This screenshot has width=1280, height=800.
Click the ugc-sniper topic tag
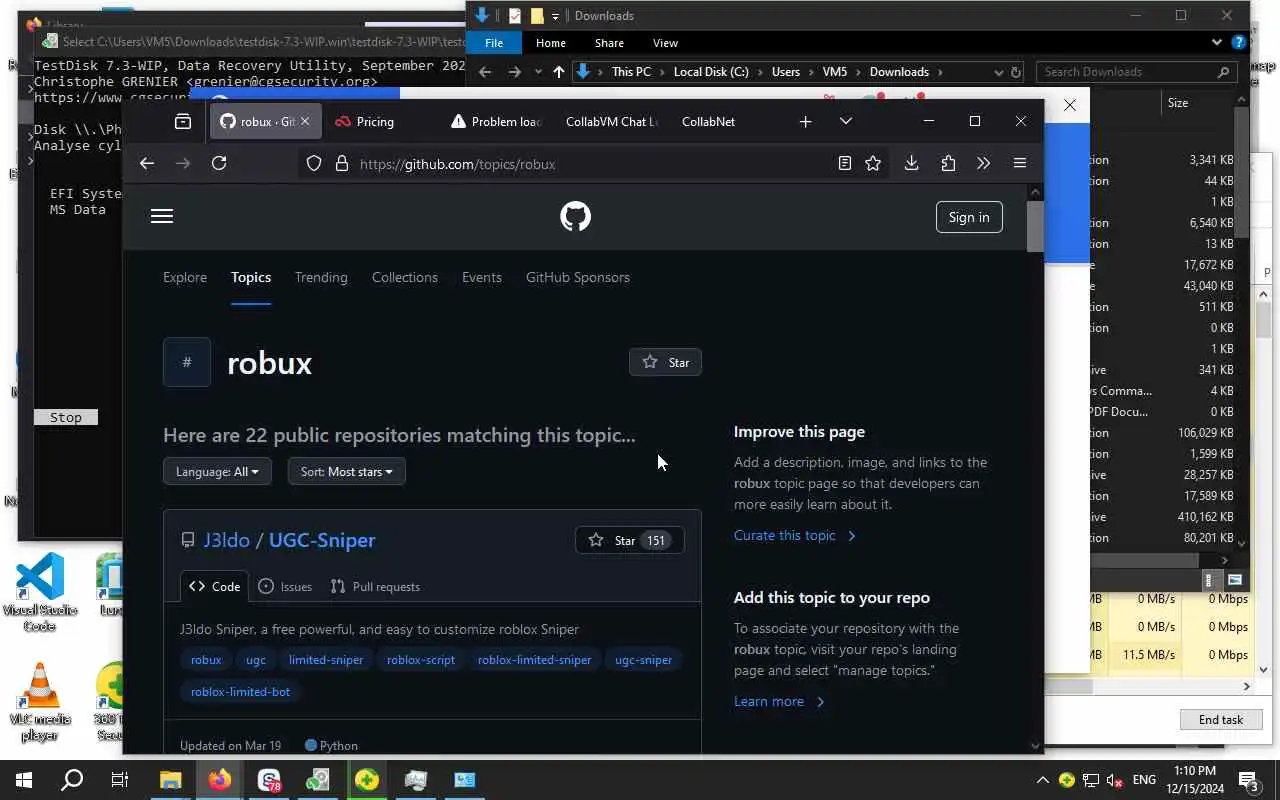pos(643,659)
